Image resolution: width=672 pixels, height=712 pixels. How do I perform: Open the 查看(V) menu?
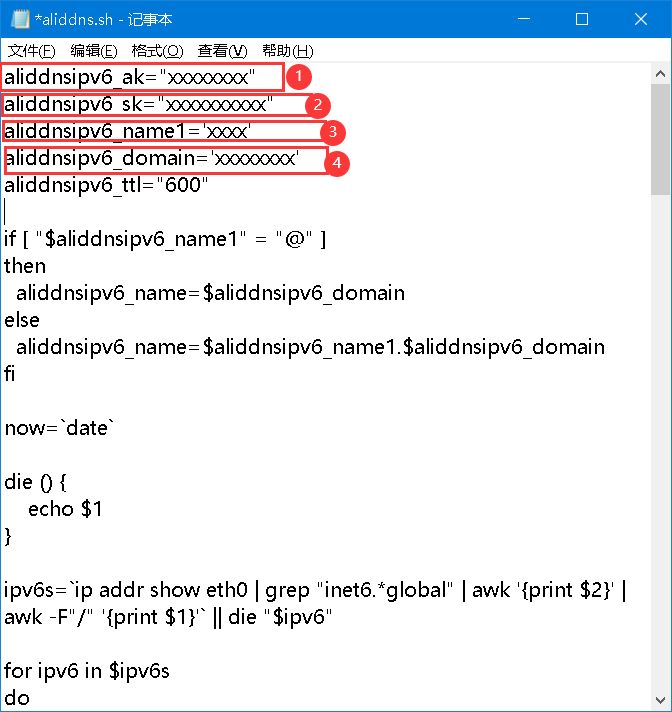222,51
